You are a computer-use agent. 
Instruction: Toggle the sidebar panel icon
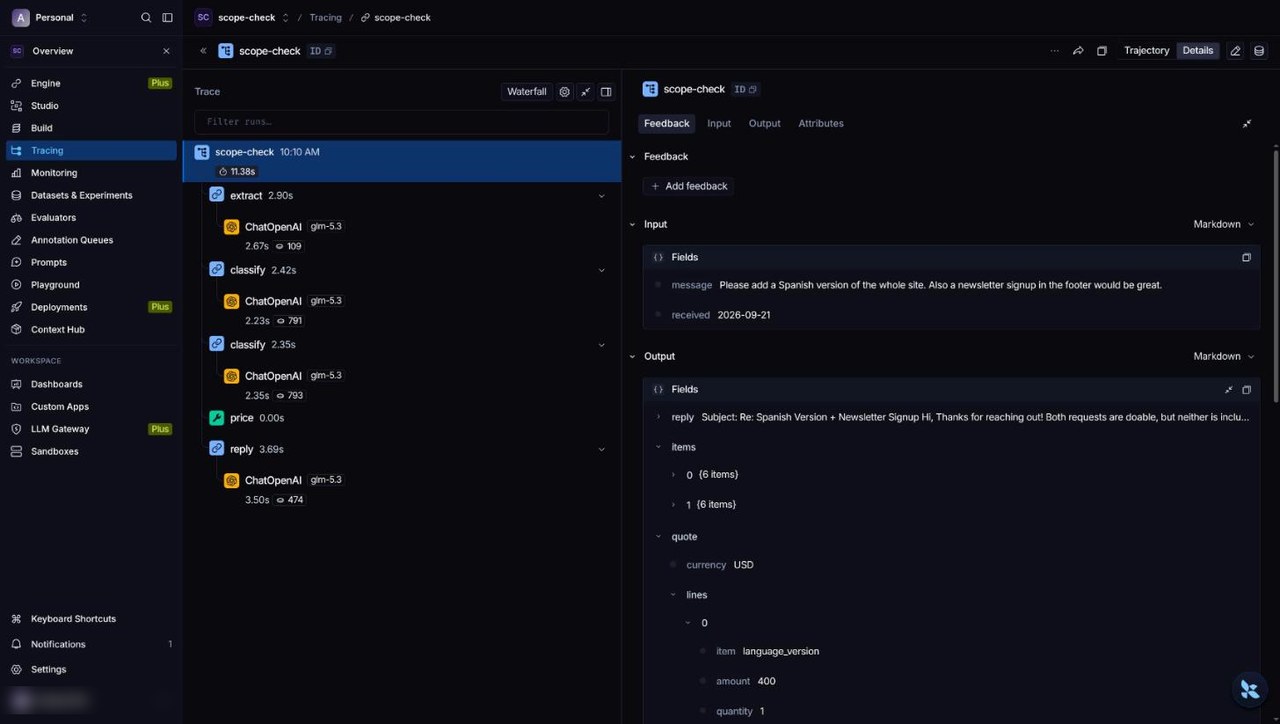click(167, 17)
